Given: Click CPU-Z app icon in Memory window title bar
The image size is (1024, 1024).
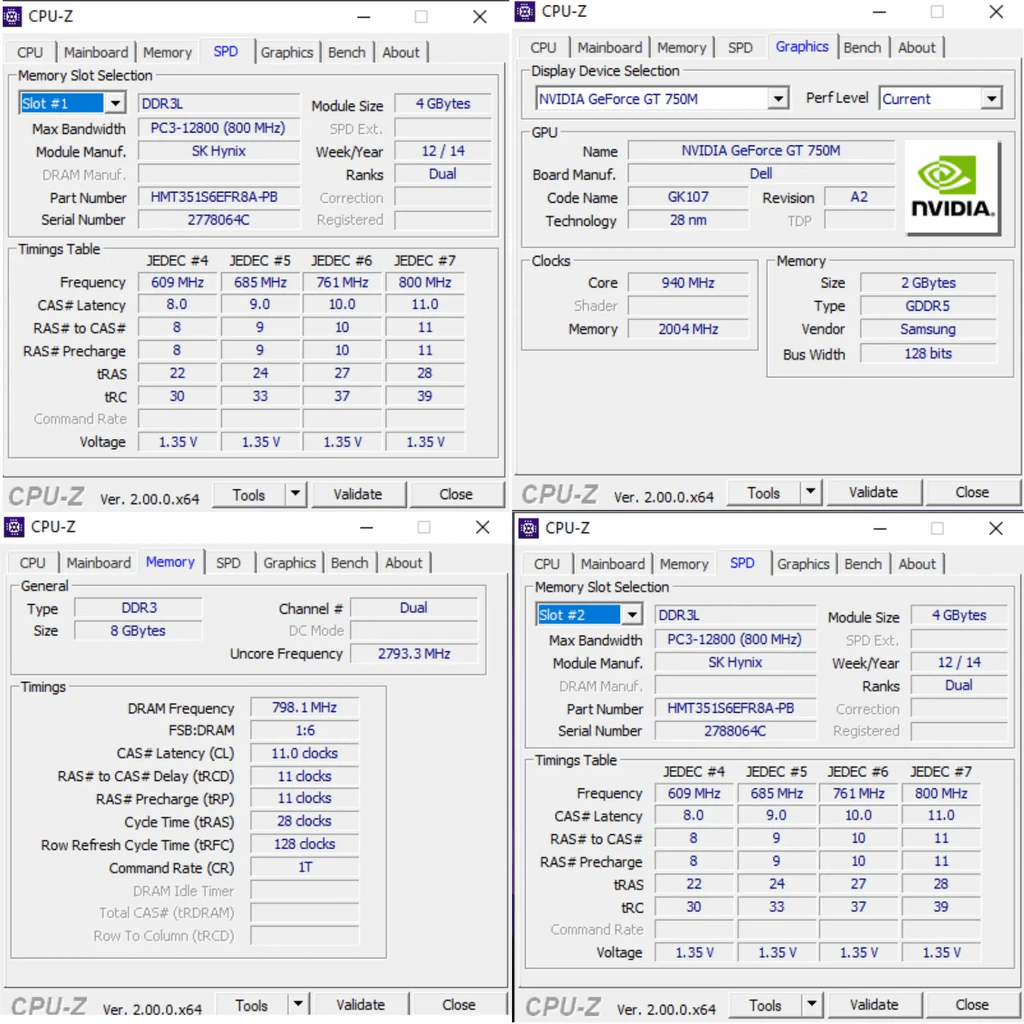Looking at the screenshot, I should coord(14,526).
